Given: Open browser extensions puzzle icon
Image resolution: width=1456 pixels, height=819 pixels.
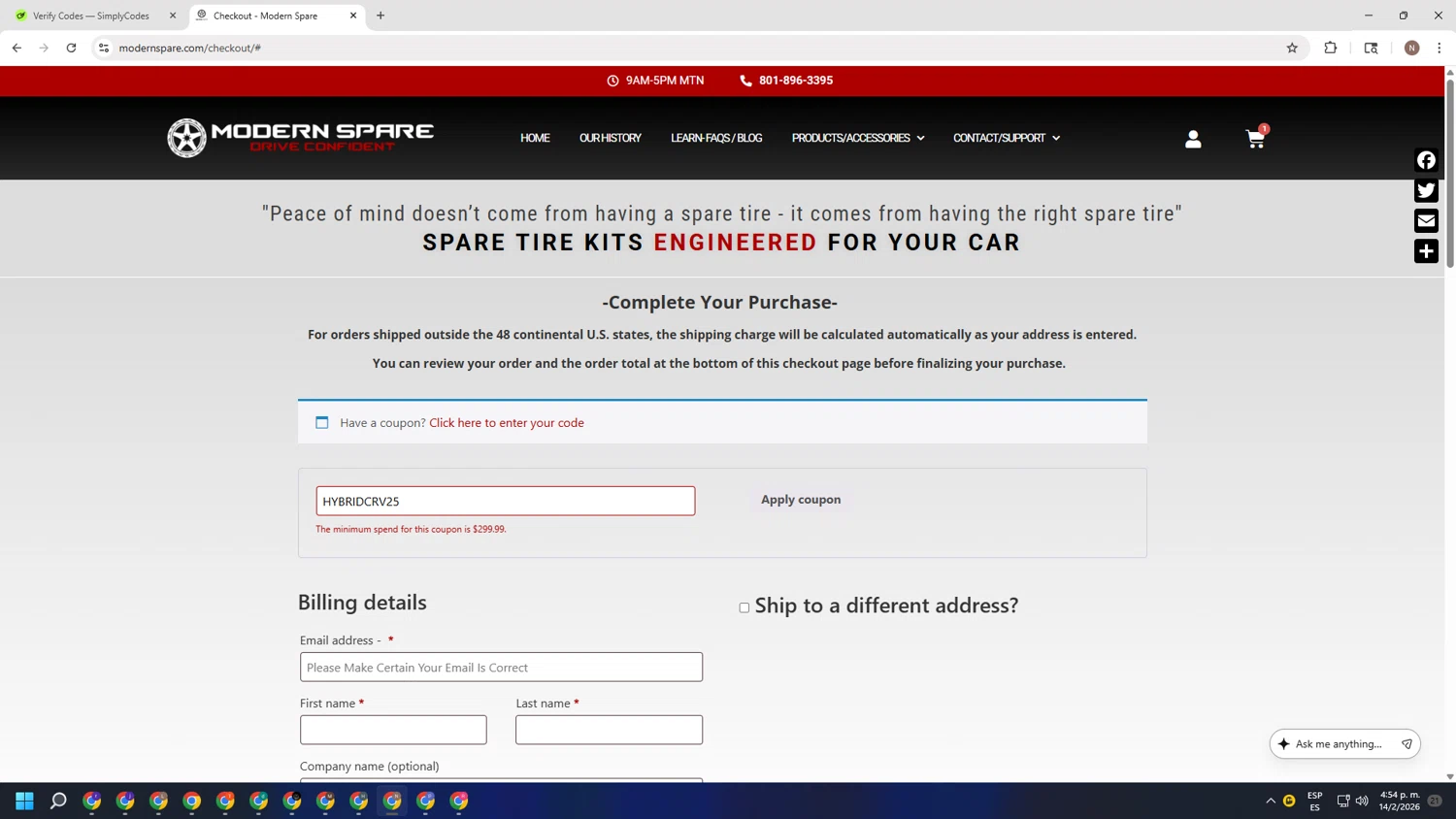Looking at the screenshot, I should tap(1331, 48).
